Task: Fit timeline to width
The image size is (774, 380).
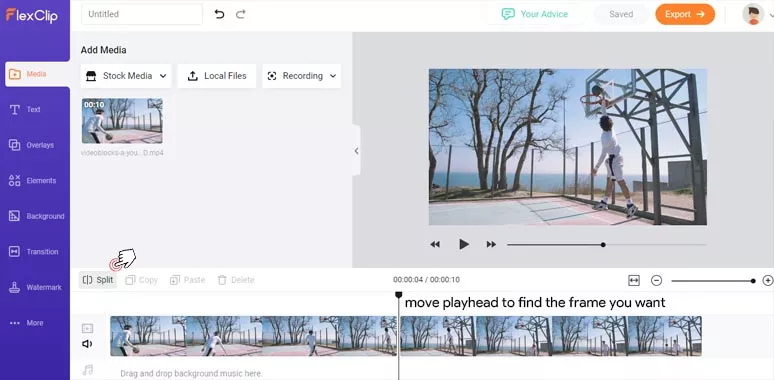Action: (634, 280)
